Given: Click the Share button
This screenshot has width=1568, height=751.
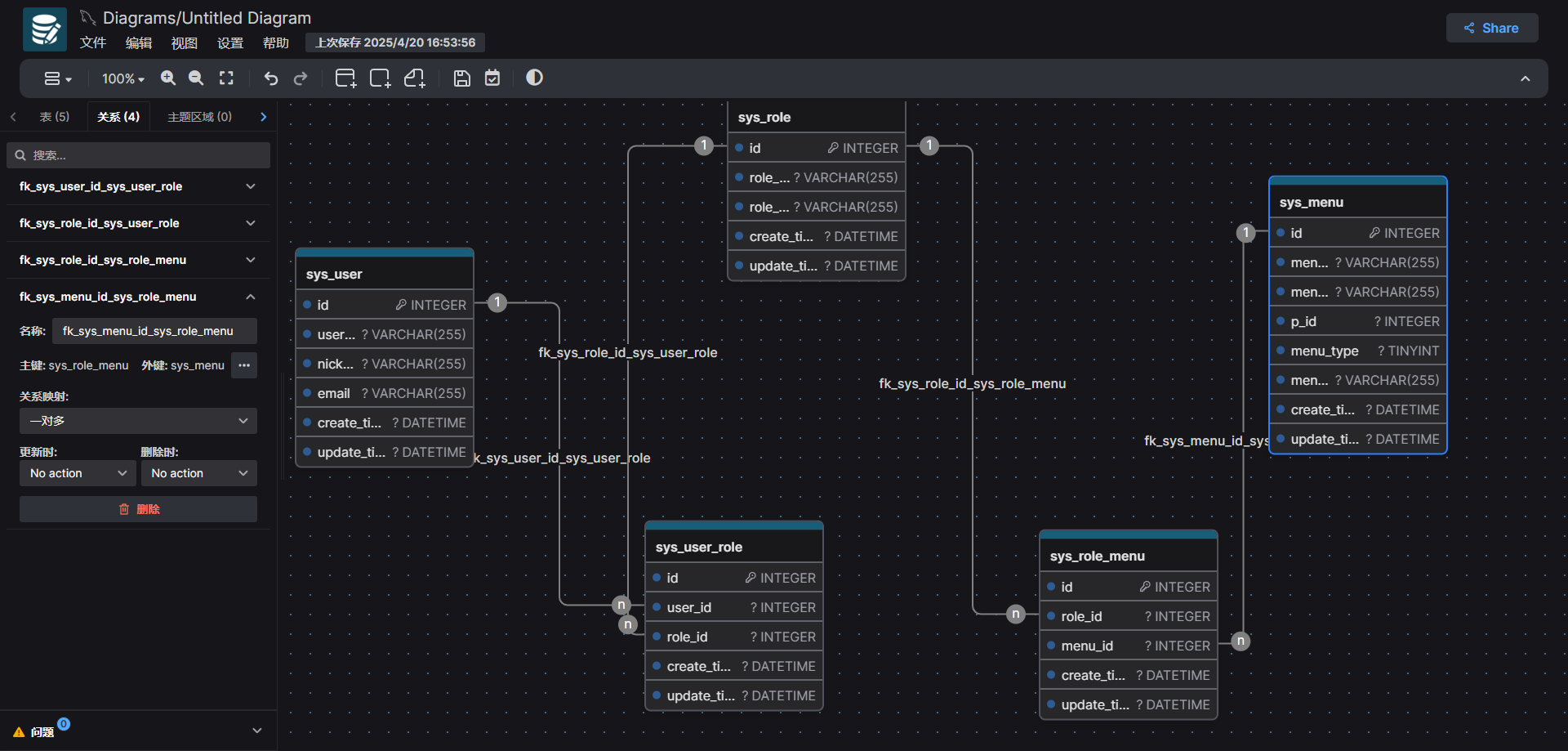Looking at the screenshot, I should pos(1491,28).
